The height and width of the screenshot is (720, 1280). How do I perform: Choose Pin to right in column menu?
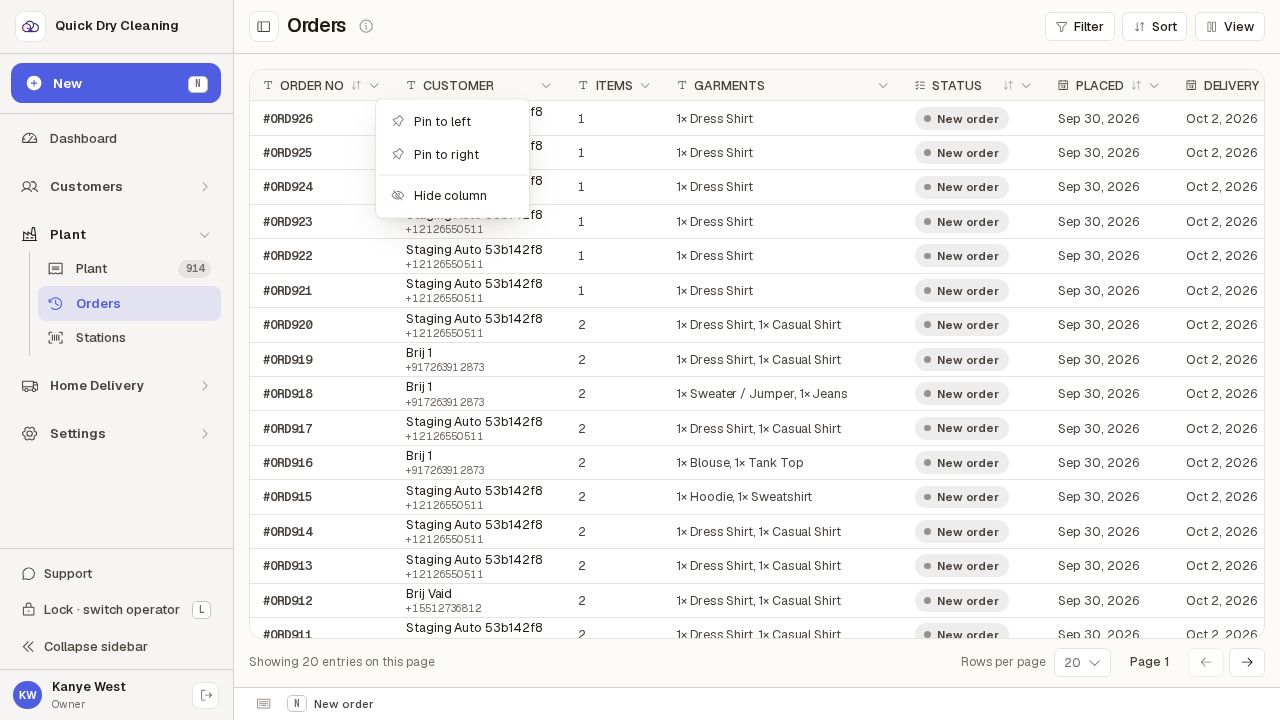coord(452,155)
